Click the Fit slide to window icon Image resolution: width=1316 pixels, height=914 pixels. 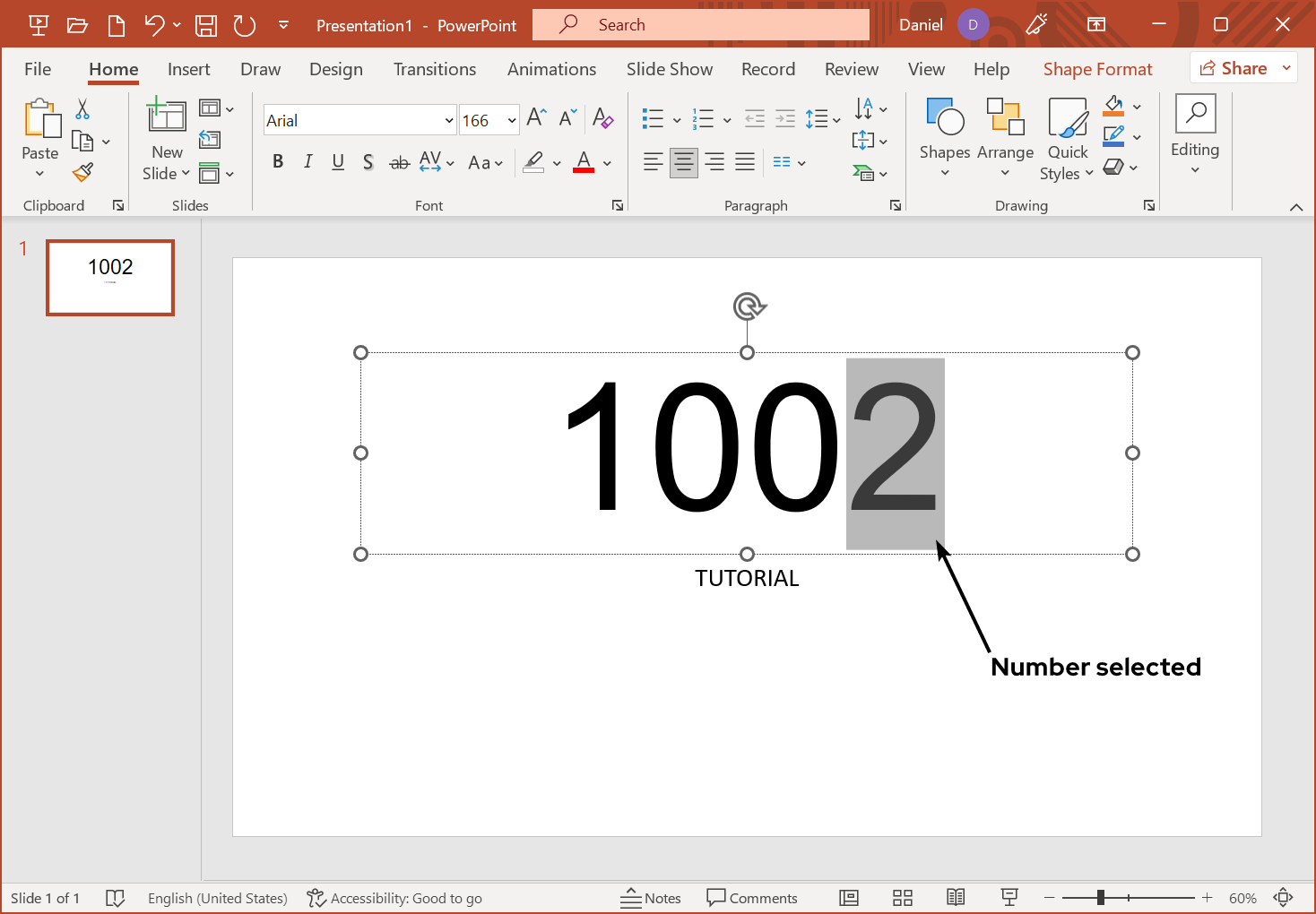click(x=1284, y=898)
